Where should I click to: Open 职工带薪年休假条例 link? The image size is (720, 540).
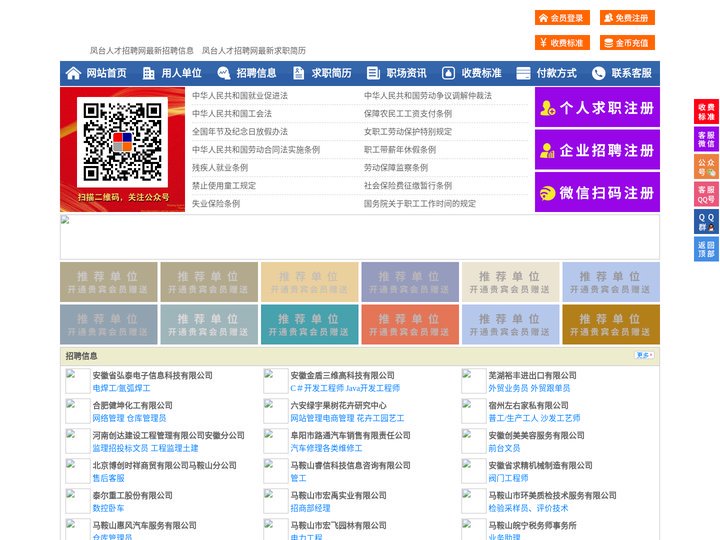coord(400,149)
